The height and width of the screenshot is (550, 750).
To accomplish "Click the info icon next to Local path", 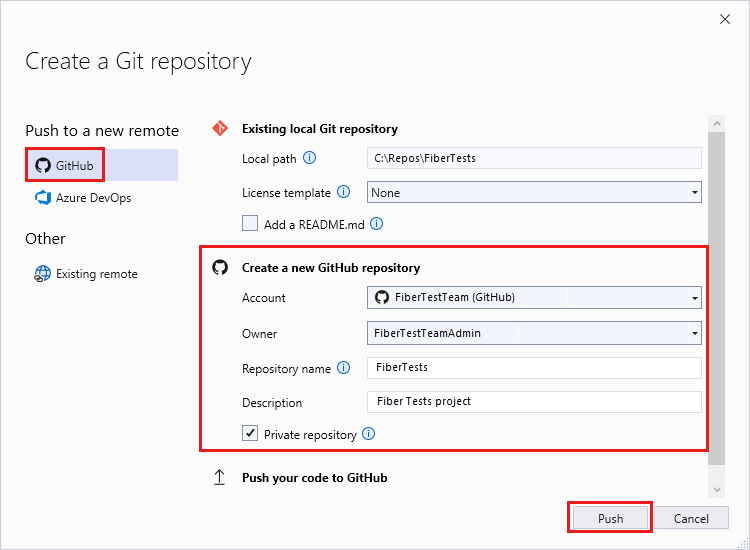I will coord(309,158).
